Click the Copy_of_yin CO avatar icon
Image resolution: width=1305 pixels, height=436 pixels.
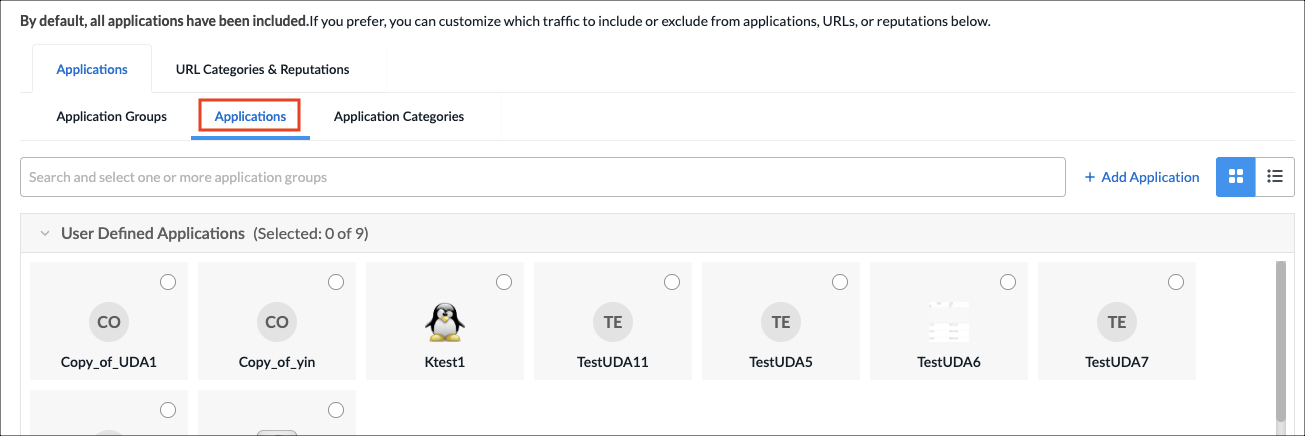pyautogui.click(x=277, y=322)
